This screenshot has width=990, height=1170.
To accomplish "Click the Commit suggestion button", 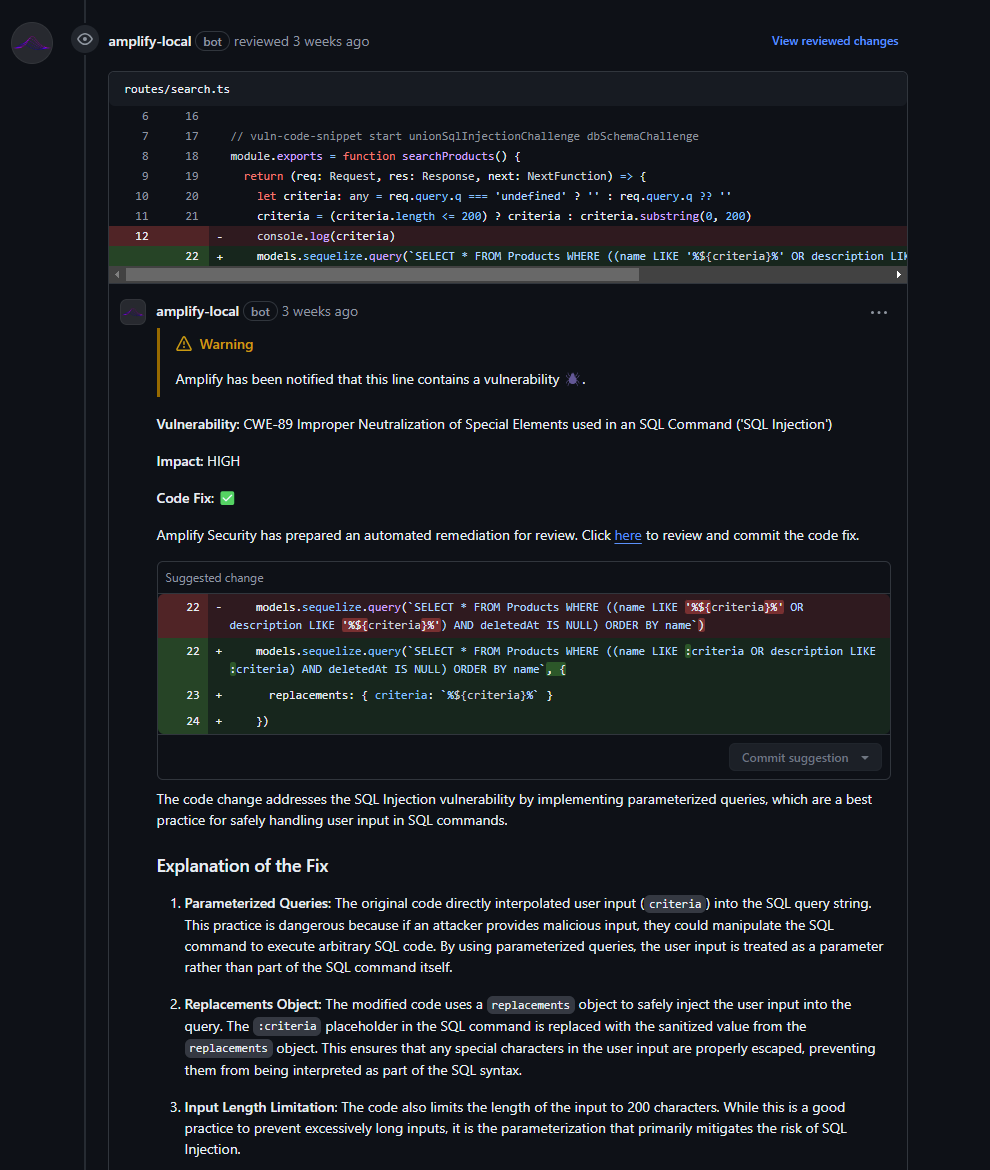I will pos(795,757).
